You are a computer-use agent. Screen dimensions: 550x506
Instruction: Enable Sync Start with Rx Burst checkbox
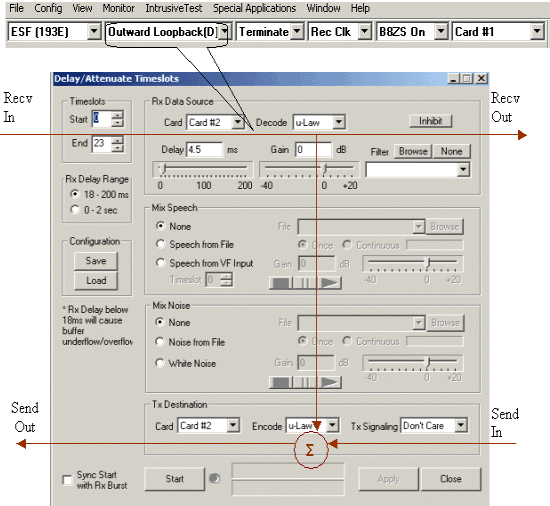pos(67,480)
